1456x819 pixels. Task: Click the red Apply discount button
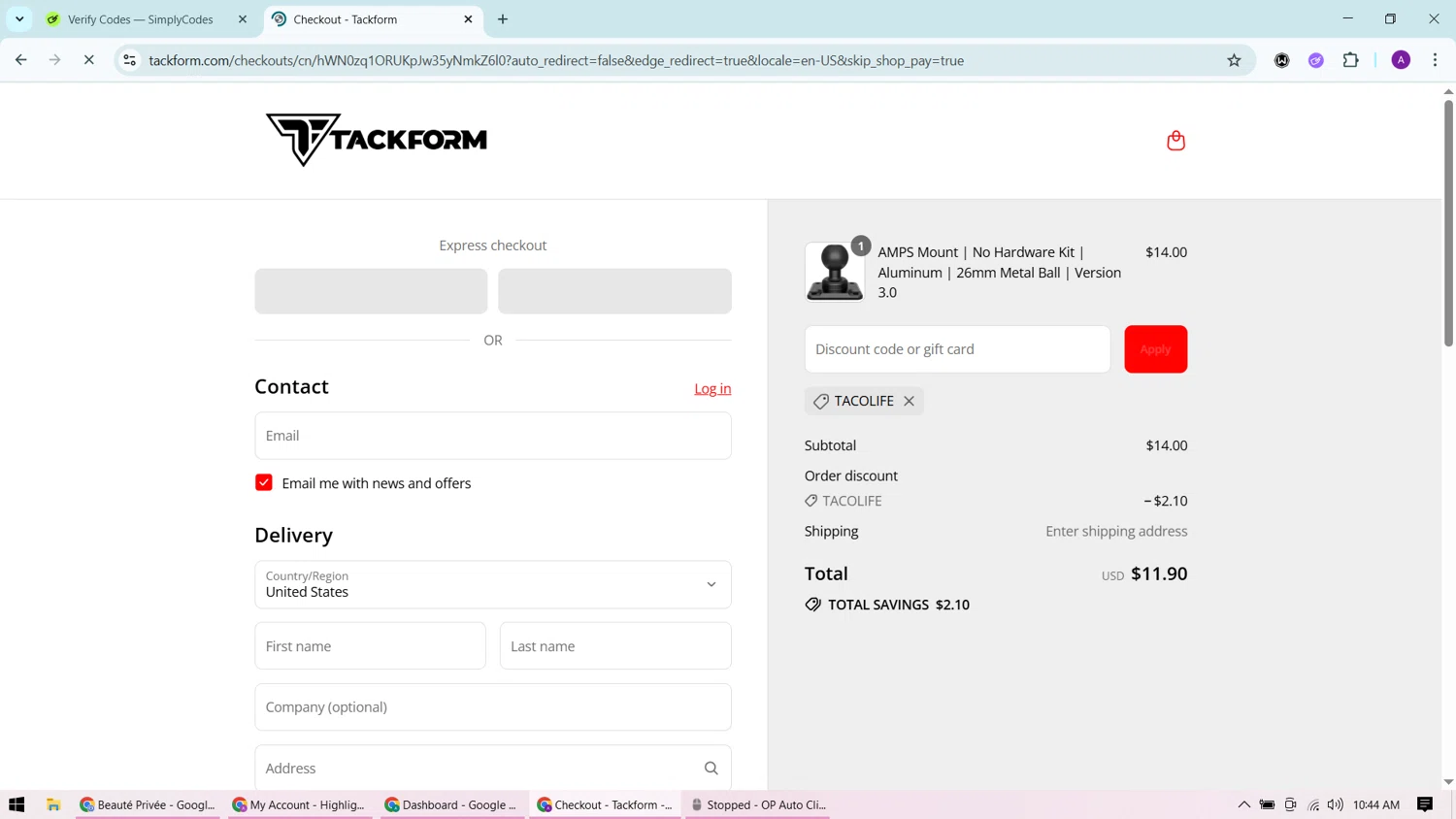tap(1155, 349)
